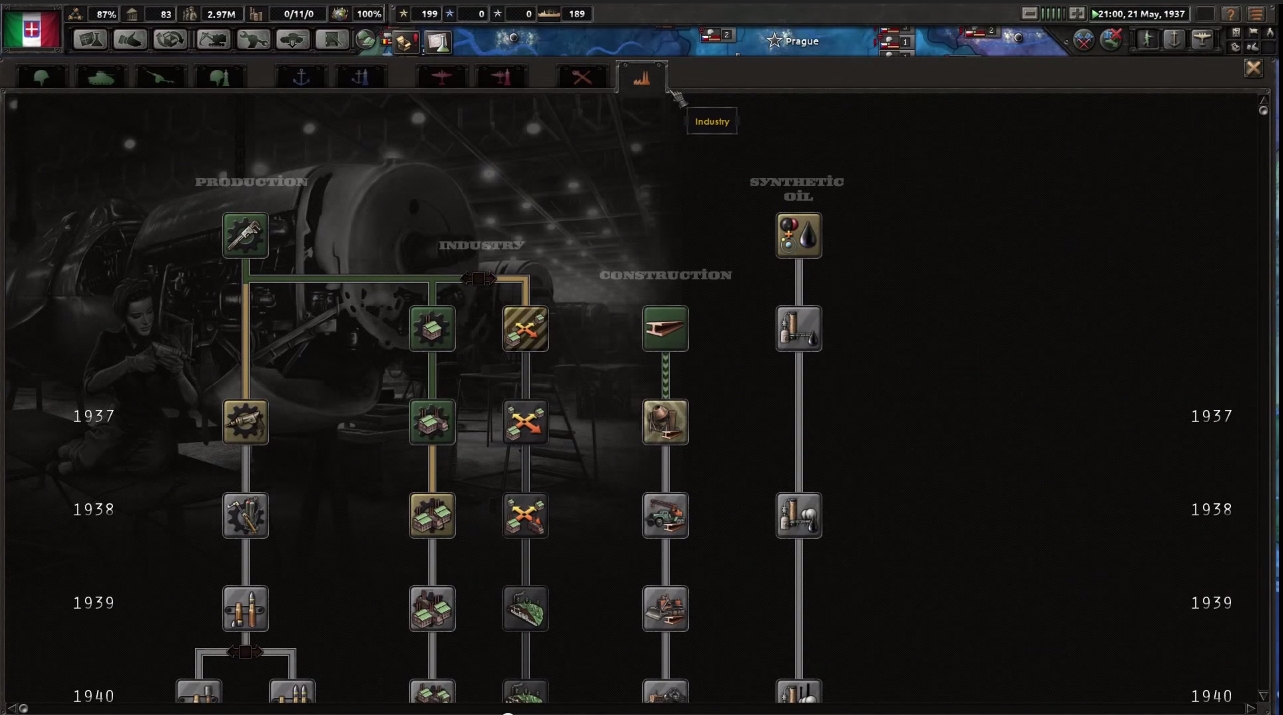The height and width of the screenshot is (715, 1283).
Task: Select the 1939 Dispersed Industry tank technology
Action: pyautogui.click(x=525, y=609)
